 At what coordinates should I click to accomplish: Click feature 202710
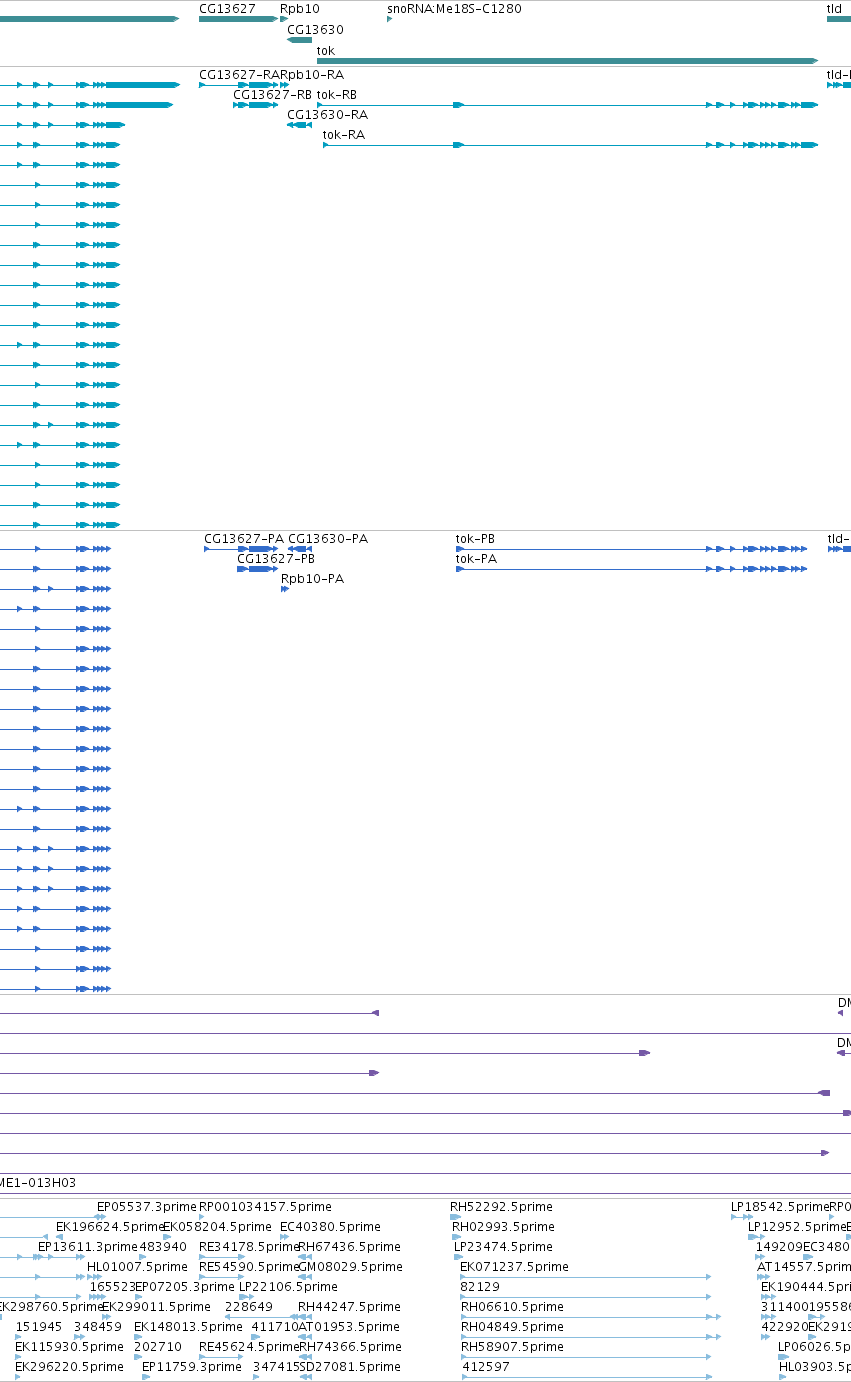[x=158, y=1347]
